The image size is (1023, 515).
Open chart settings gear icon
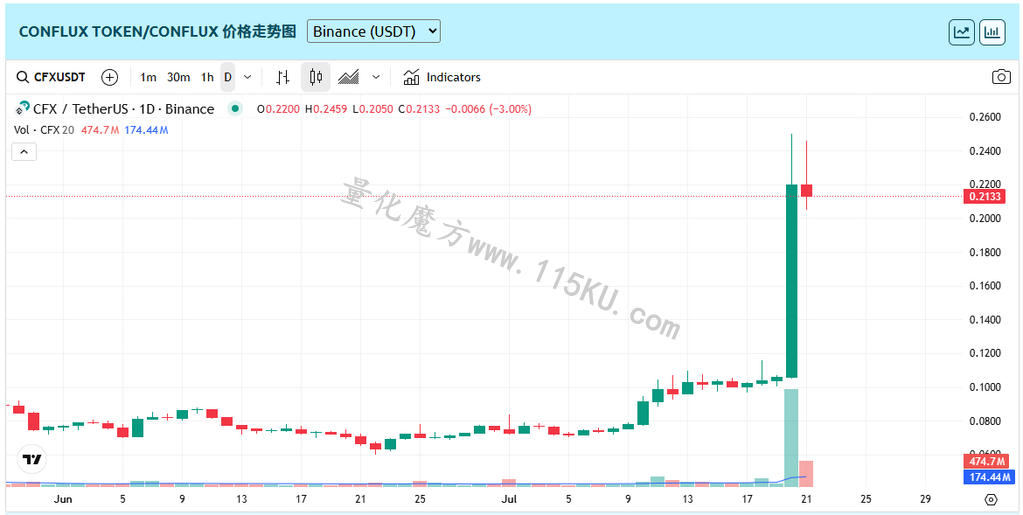(990, 500)
